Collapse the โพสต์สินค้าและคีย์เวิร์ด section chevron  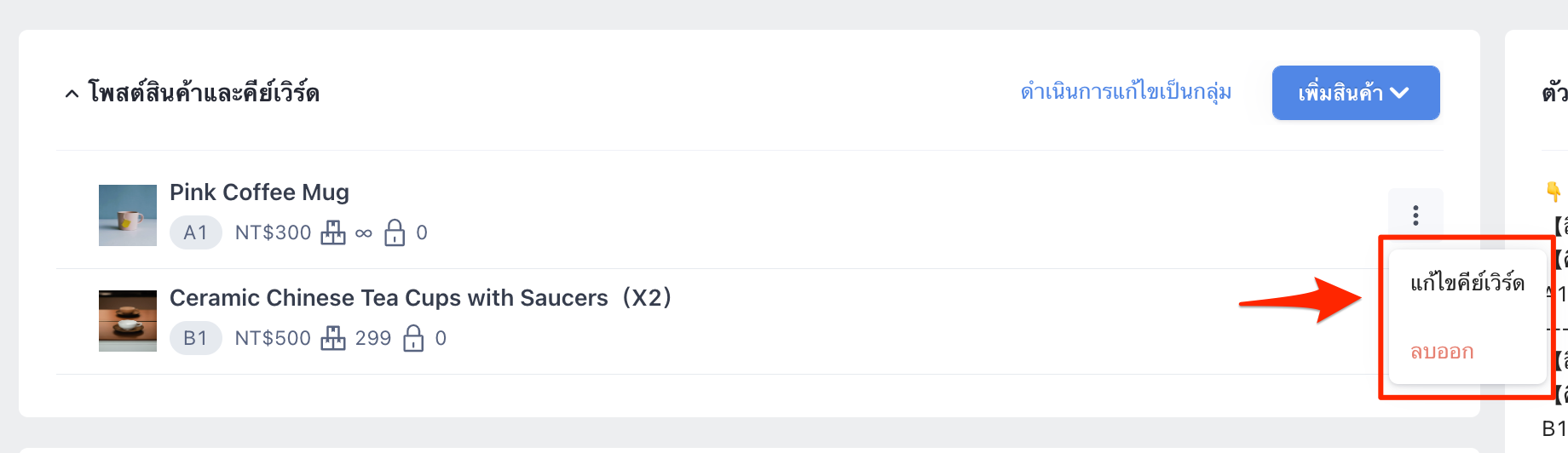pos(72,94)
